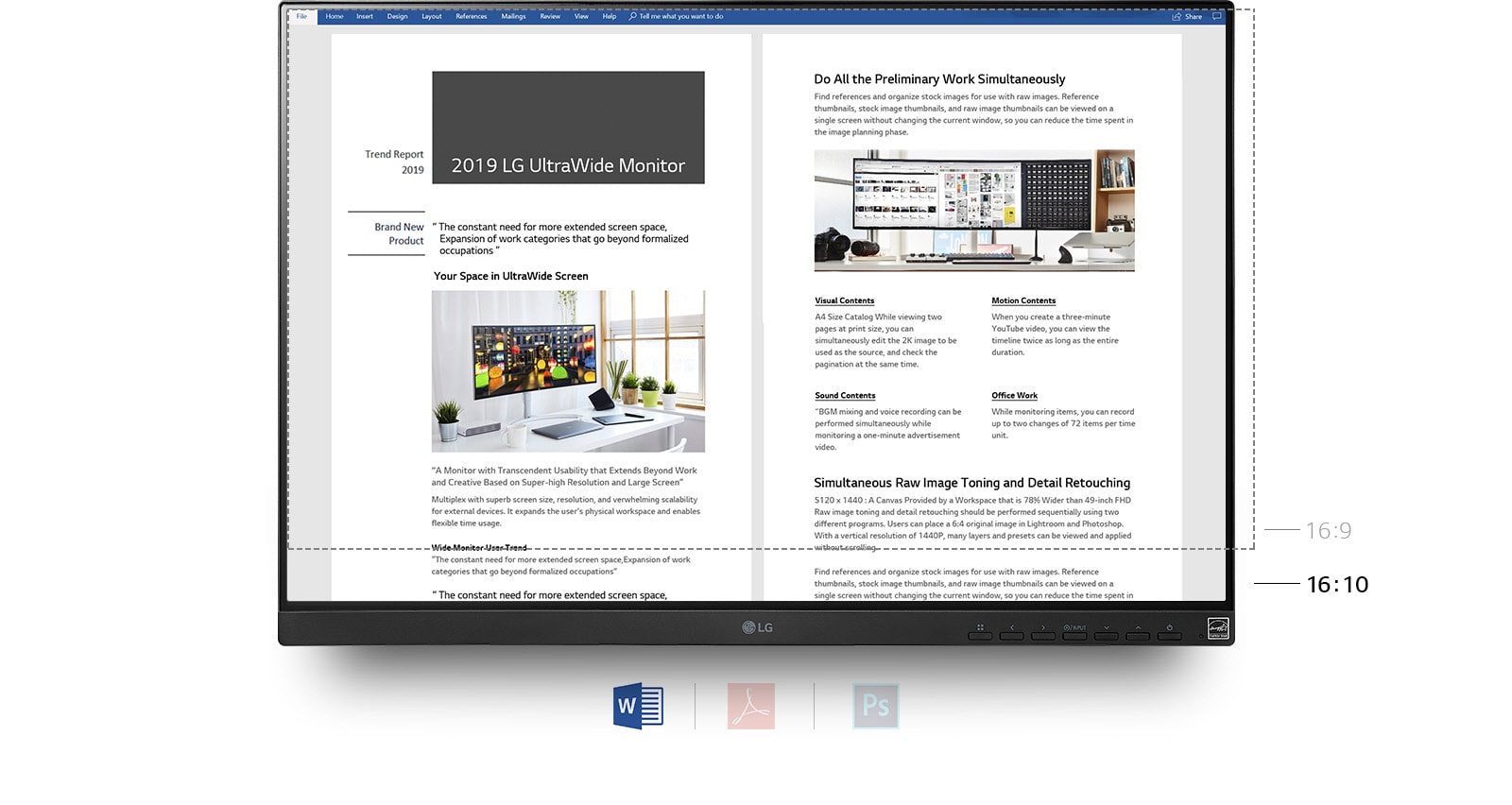This screenshot has height=805, width=1512.
Task: Switch to the References tab
Action: [x=472, y=16]
